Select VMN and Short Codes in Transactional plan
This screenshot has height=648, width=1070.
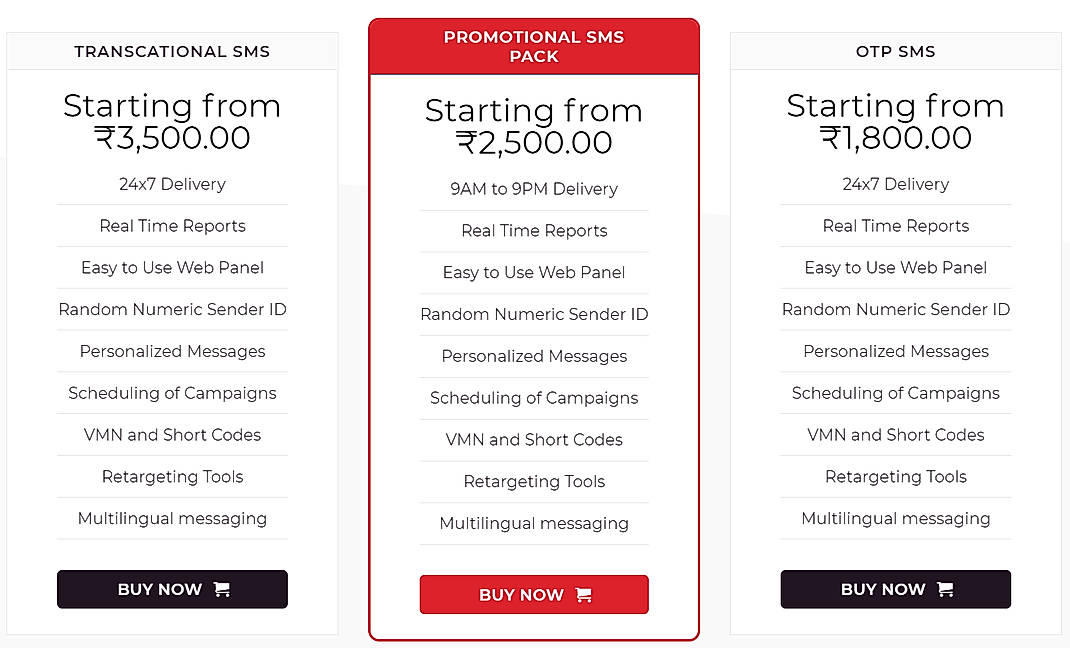[x=171, y=435]
